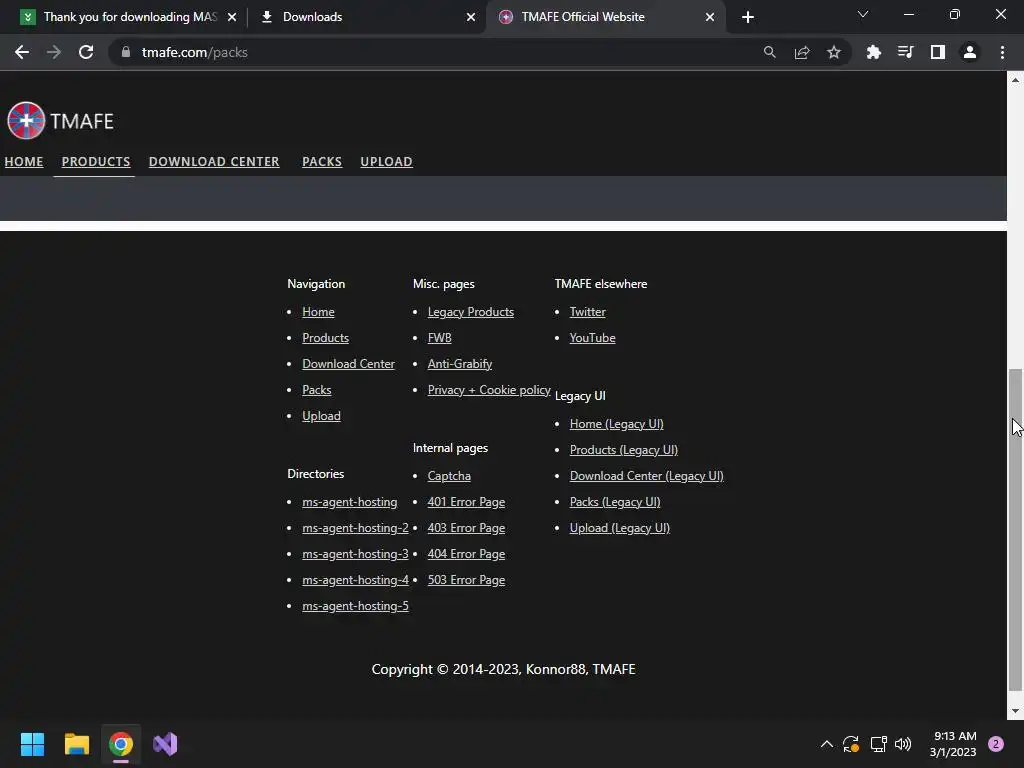Open the Windows Start button
This screenshot has height=768, width=1024.
click(32, 744)
